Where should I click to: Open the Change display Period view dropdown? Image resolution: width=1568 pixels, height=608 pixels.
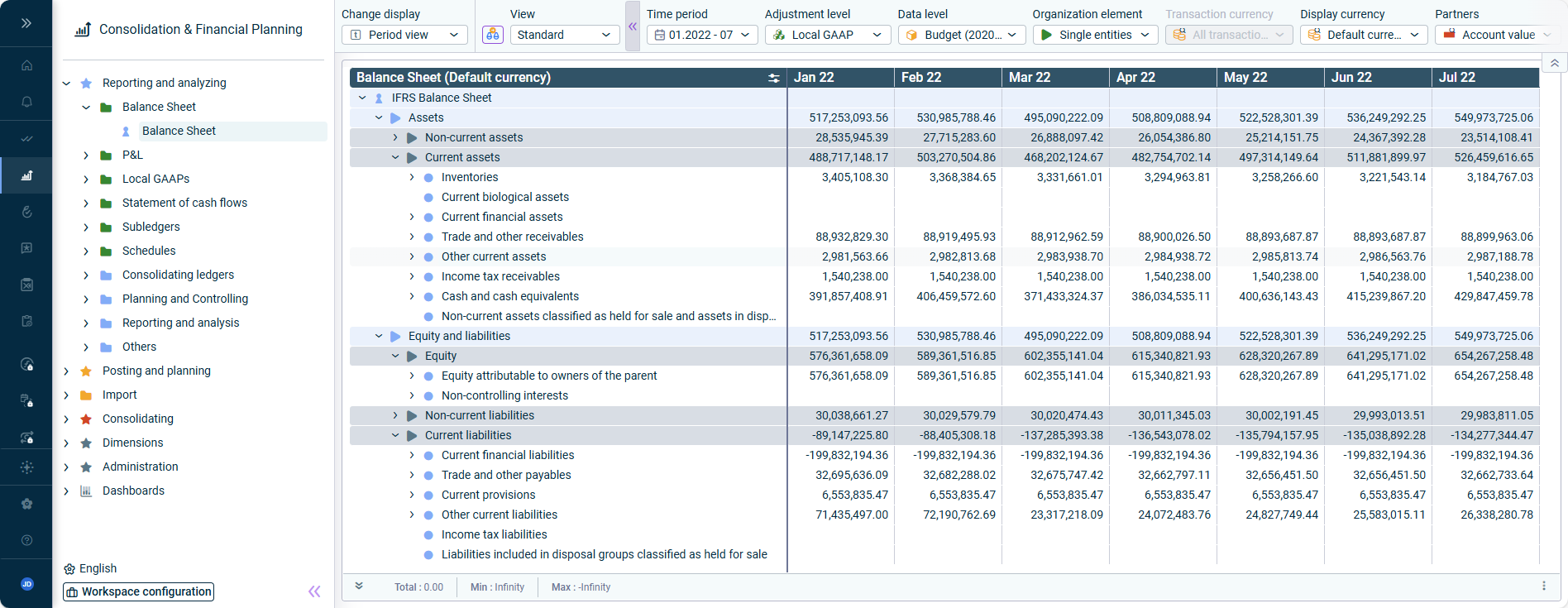(x=404, y=35)
